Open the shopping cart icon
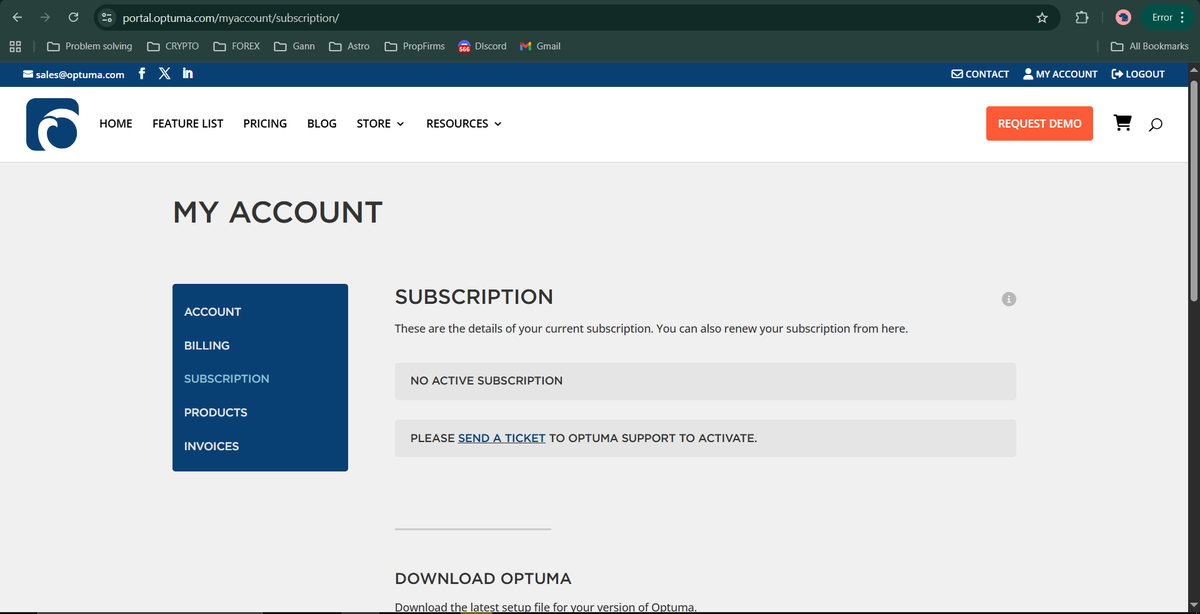Image resolution: width=1200 pixels, height=614 pixels. coord(1123,123)
